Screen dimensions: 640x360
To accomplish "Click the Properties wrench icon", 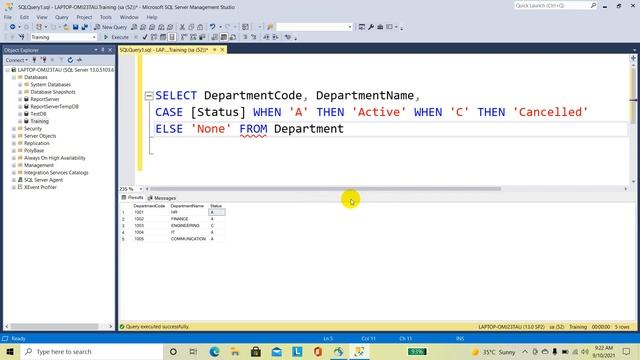I will [371, 27].
